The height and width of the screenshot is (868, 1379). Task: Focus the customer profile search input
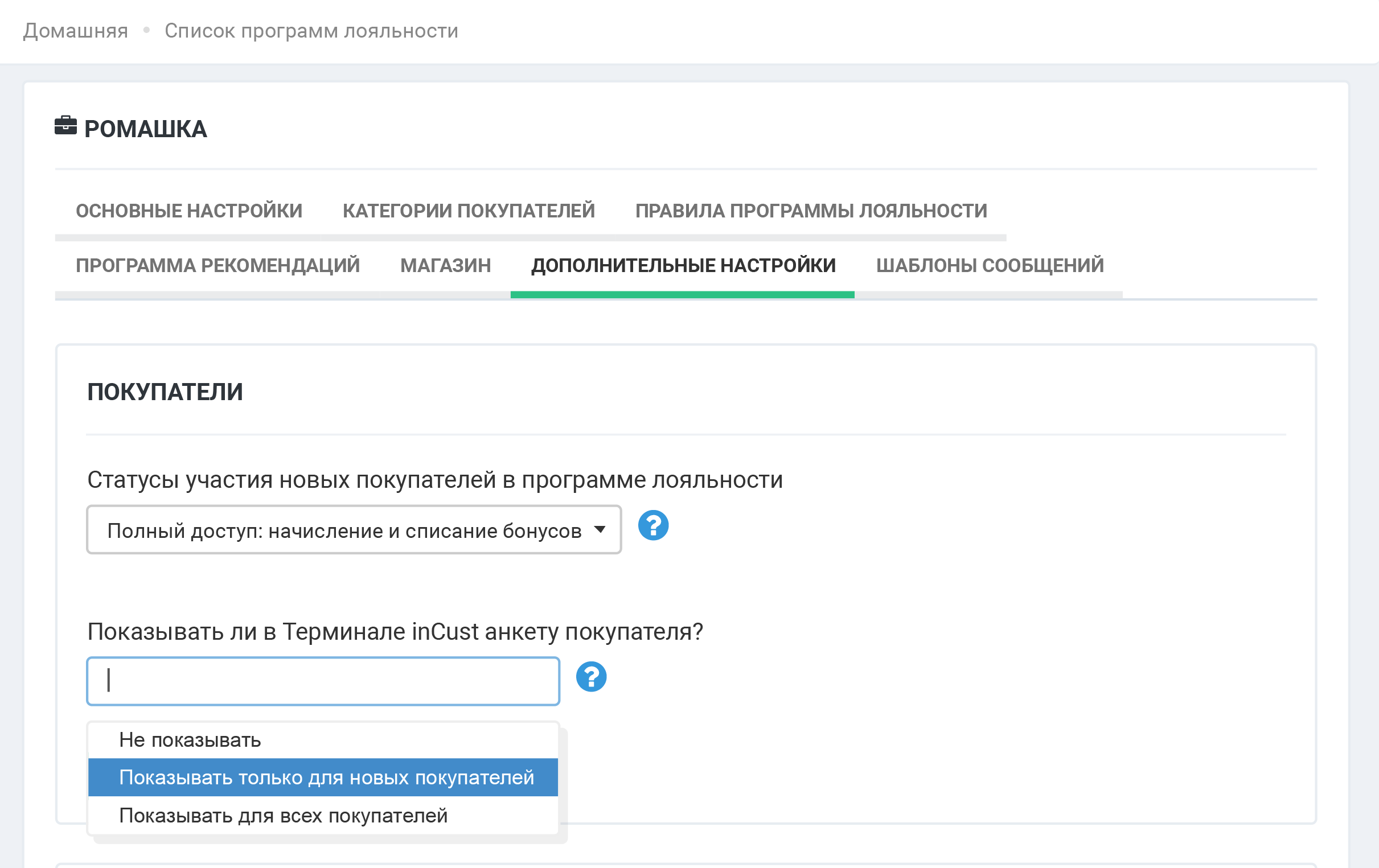click(323, 681)
